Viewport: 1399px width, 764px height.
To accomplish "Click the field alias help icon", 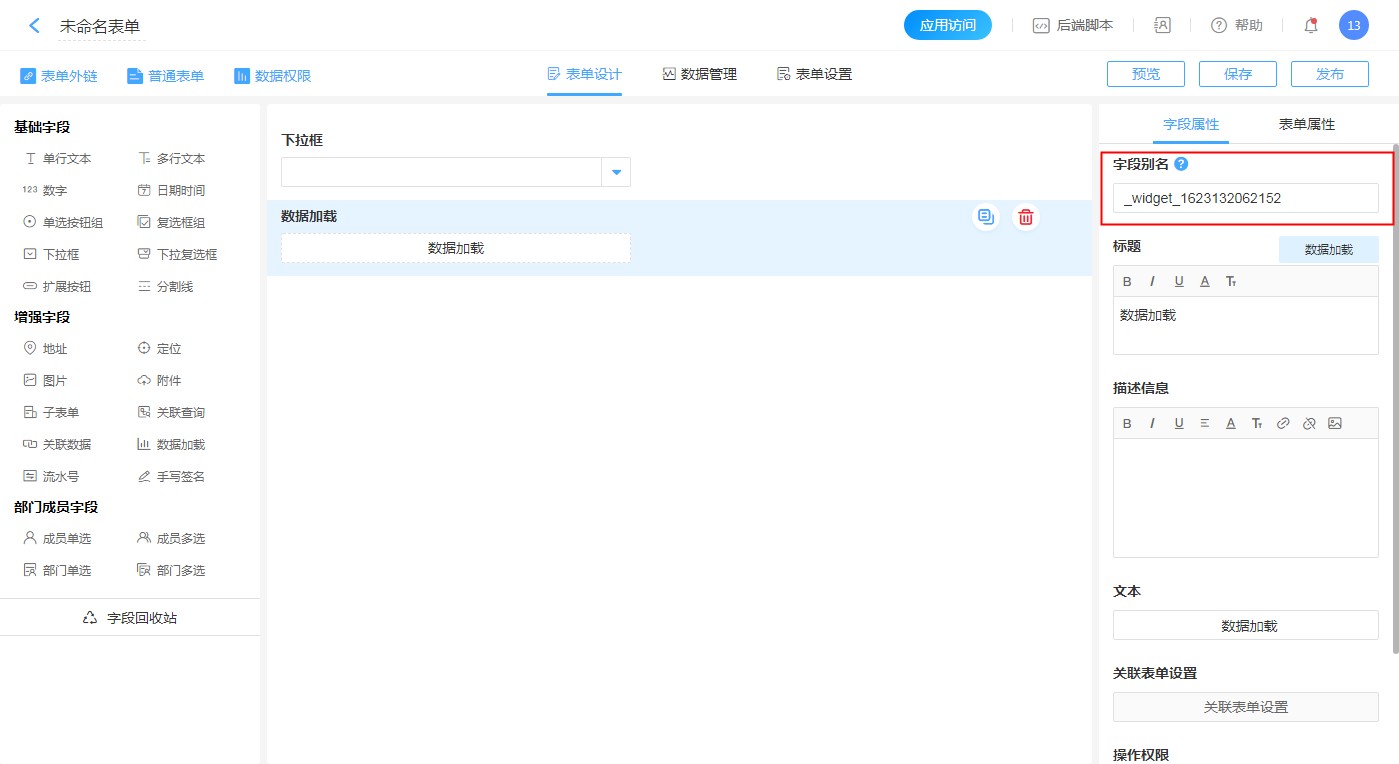I will [x=1181, y=164].
